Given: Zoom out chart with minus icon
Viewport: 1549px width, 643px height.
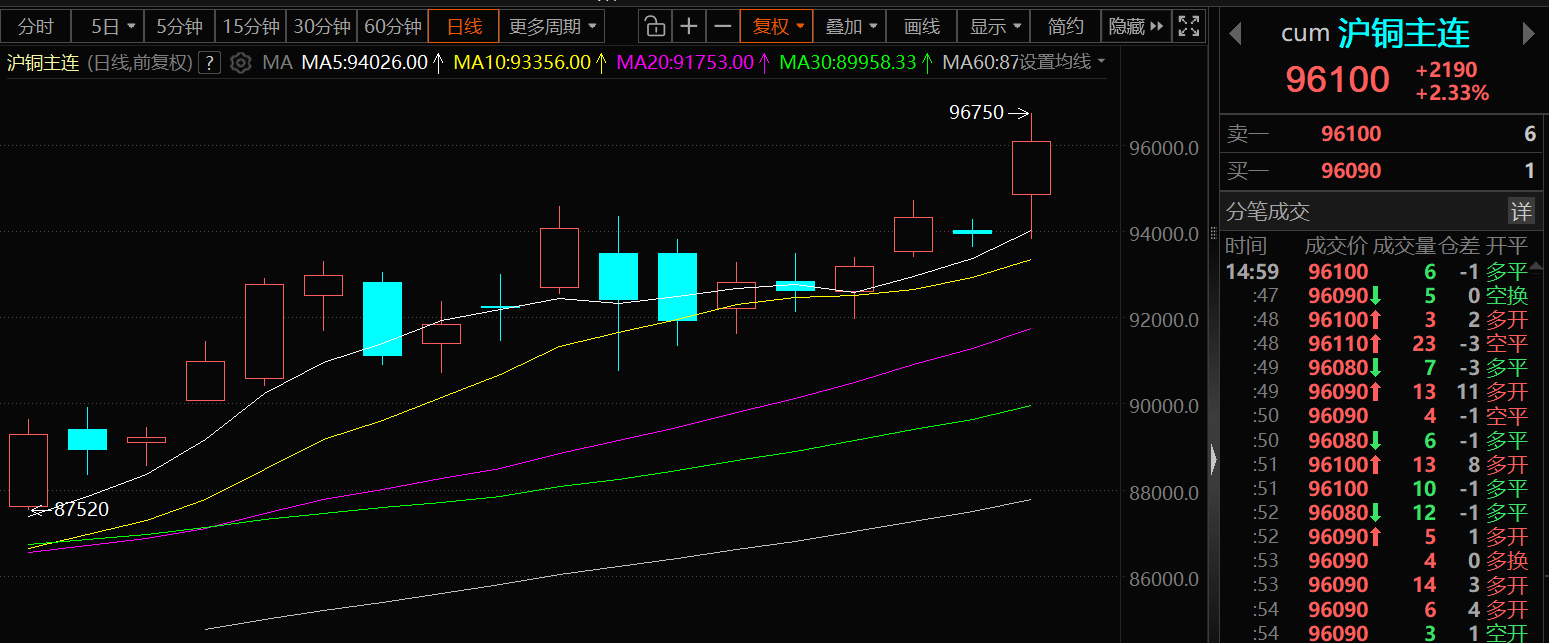Looking at the screenshot, I should (722, 26).
